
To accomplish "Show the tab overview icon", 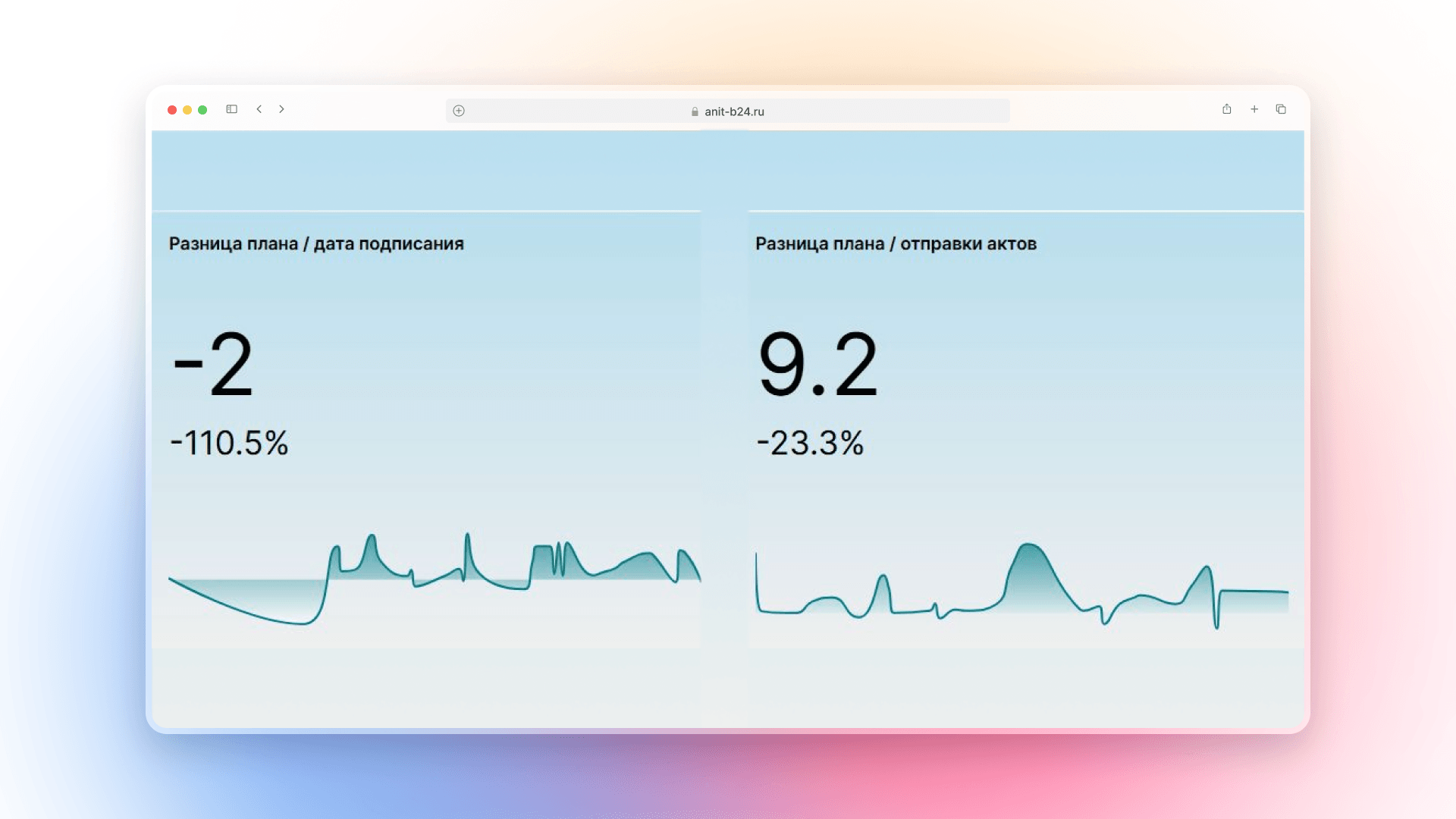I will tap(1281, 109).
